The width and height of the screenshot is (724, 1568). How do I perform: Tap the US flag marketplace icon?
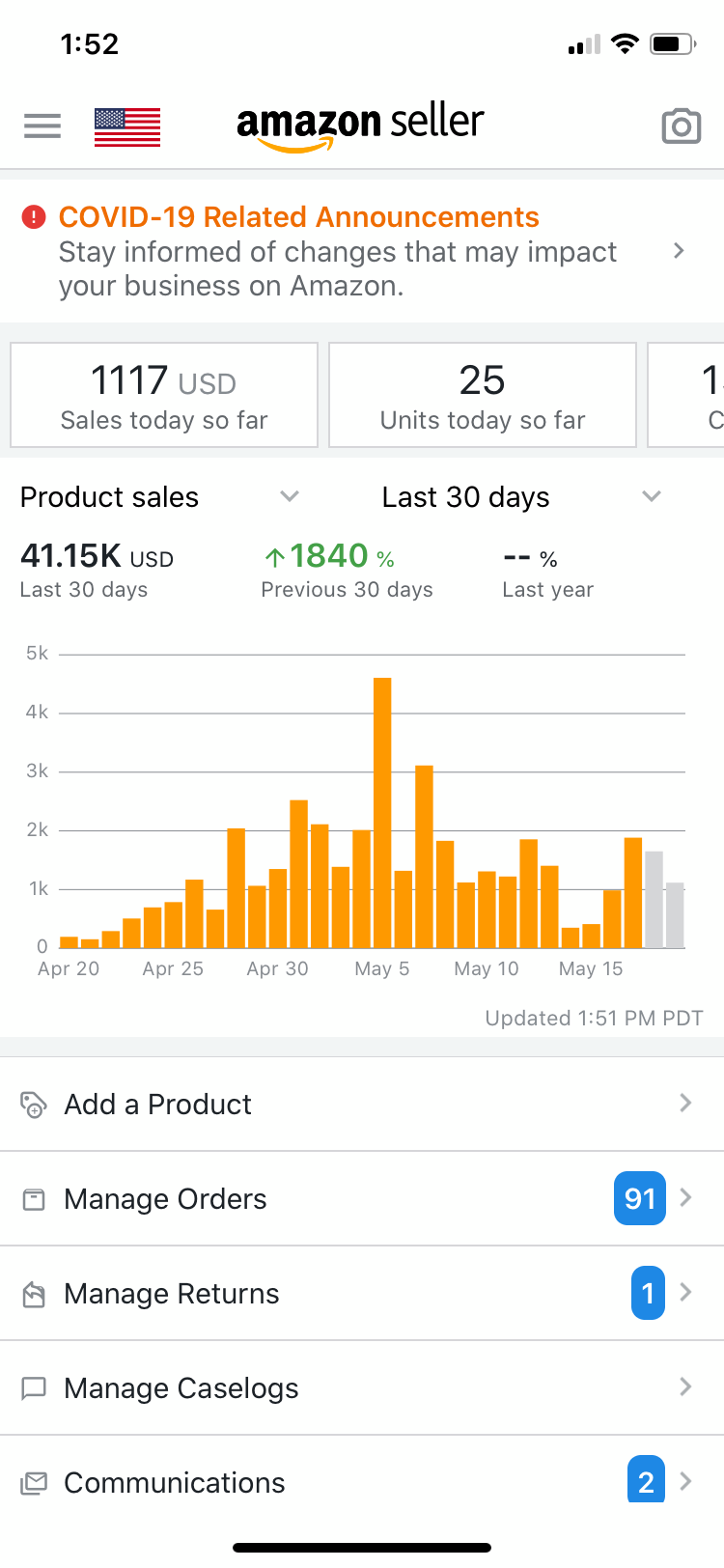(127, 126)
